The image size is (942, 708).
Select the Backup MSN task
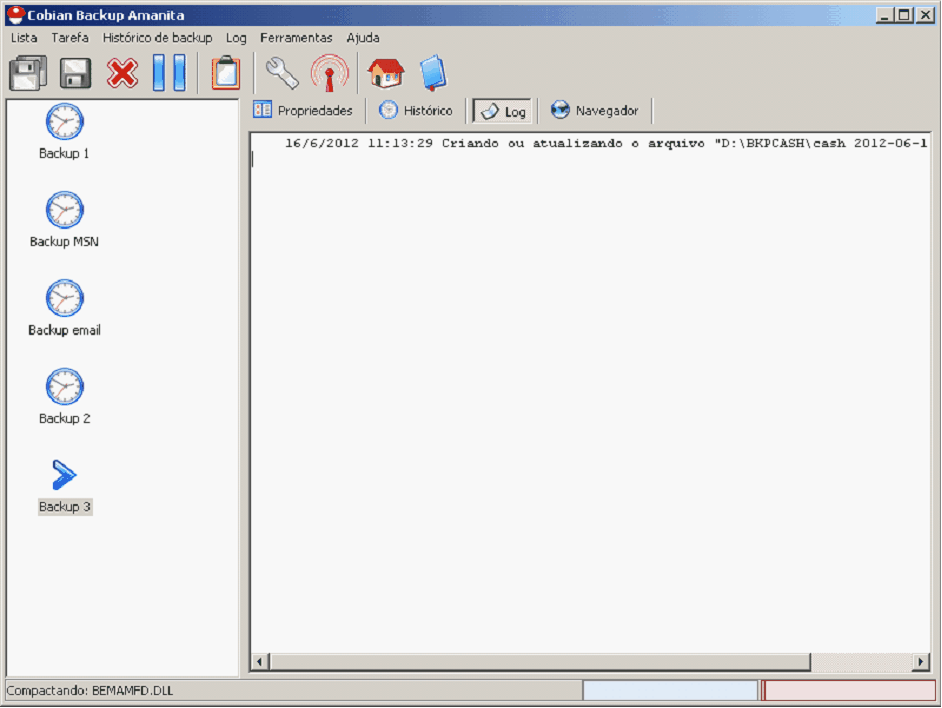[64, 220]
